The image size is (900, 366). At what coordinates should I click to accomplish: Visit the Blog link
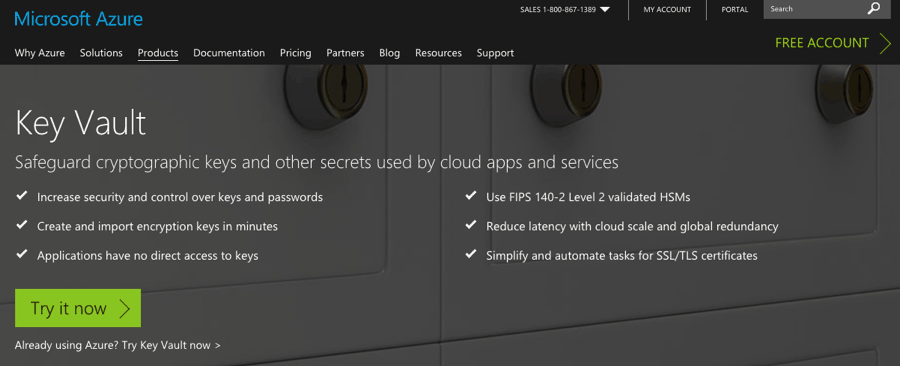pyautogui.click(x=390, y=53)
